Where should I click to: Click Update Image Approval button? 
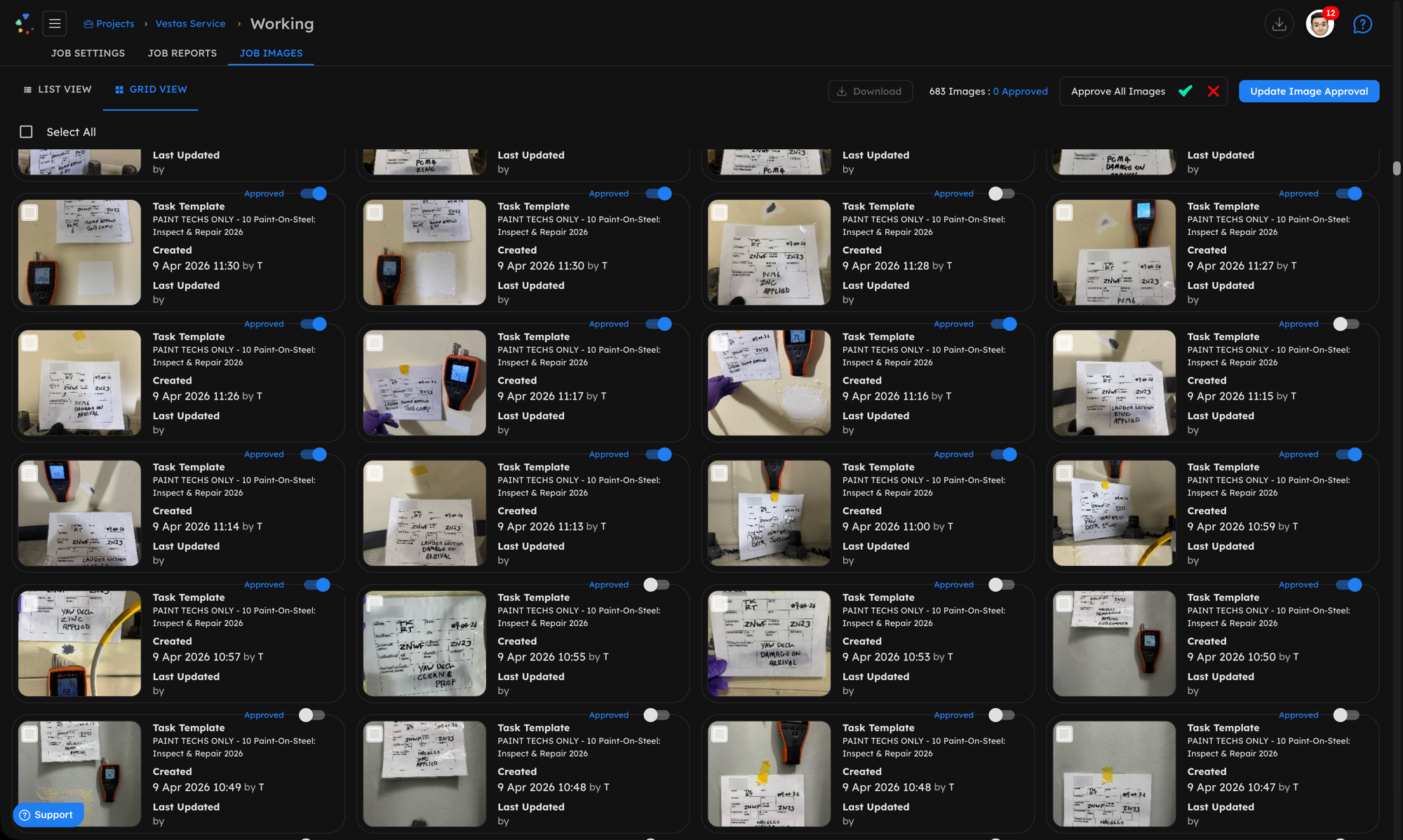[1308, 91]
